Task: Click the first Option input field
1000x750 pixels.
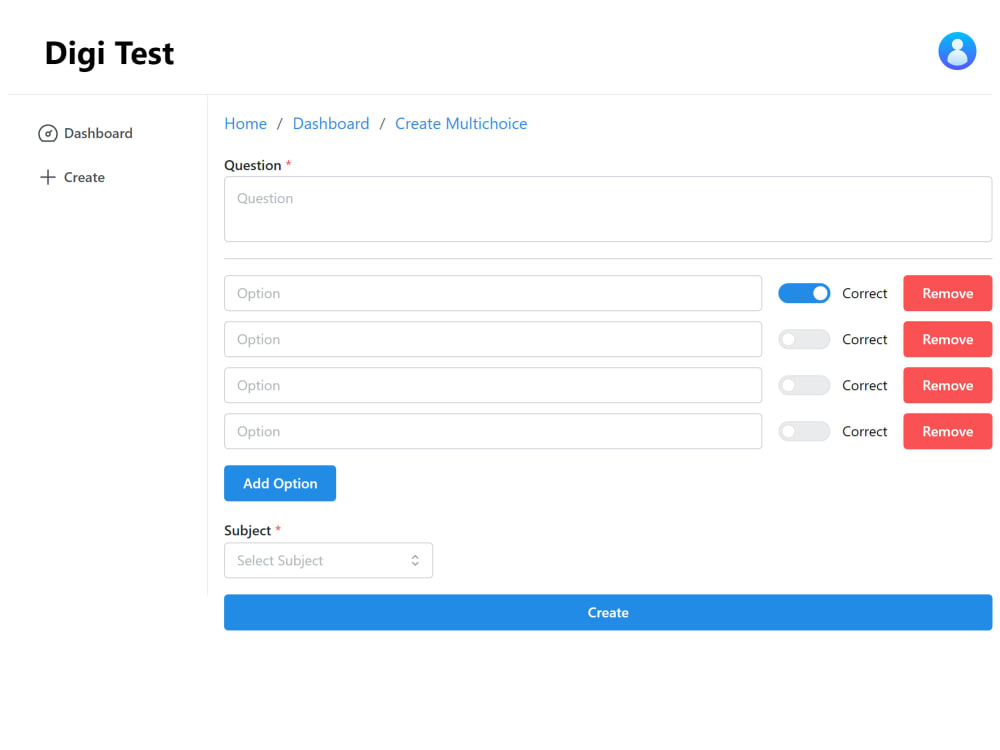Action: (492, 293)
